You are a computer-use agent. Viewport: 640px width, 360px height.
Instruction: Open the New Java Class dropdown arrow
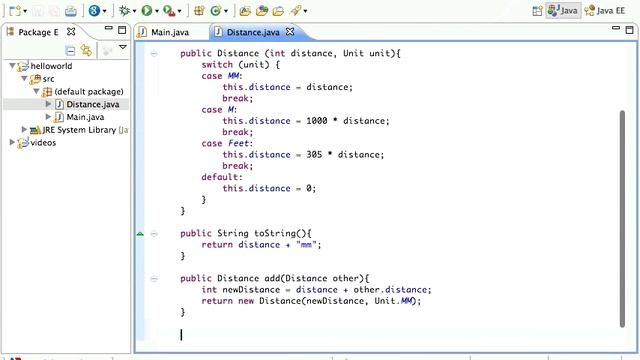coord(226,11)
